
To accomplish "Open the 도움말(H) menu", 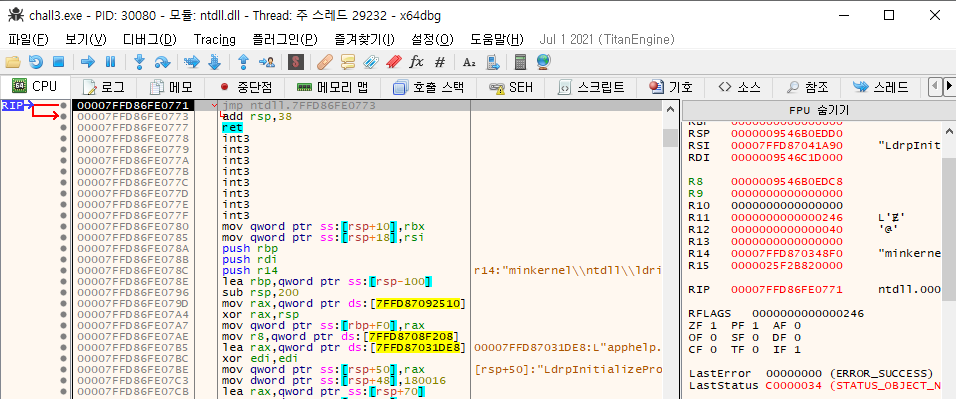I will point(497,40).
